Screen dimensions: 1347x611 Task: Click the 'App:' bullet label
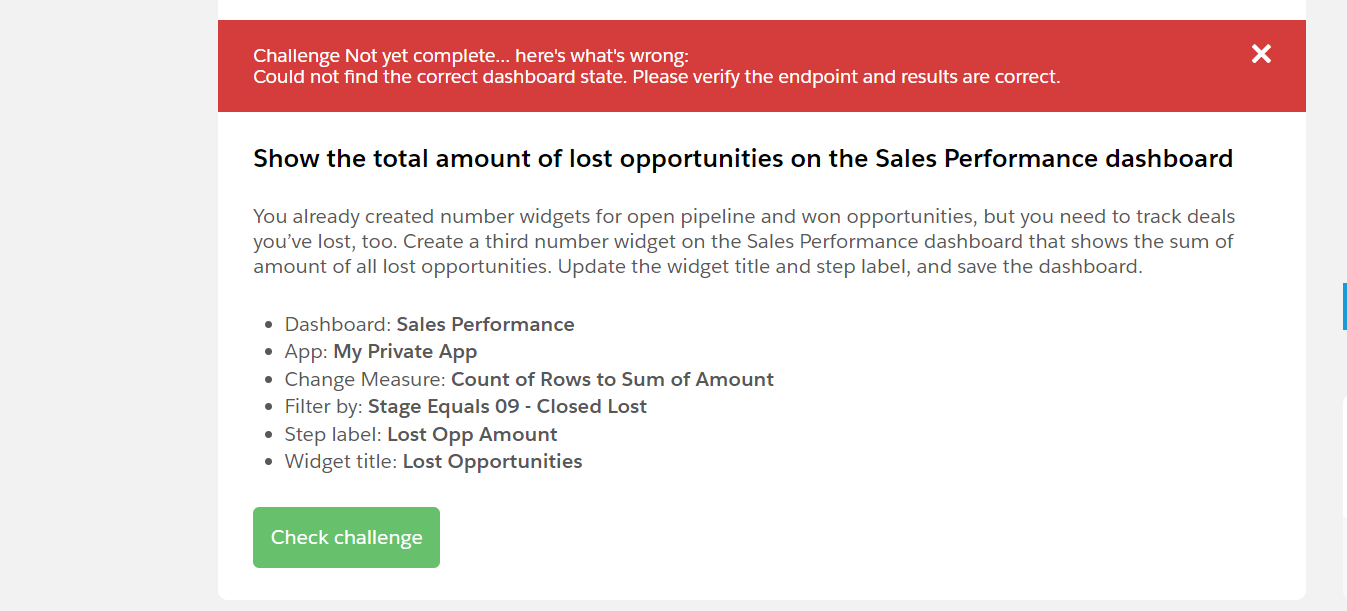[x=306, y=352]
